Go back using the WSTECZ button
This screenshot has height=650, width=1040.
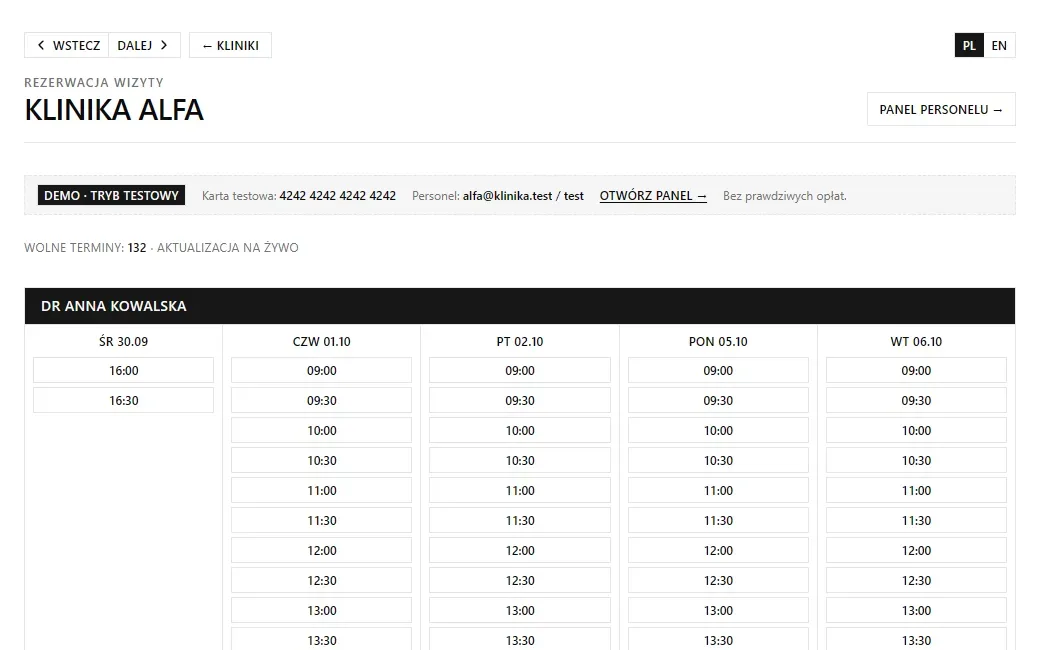click(67, 45)
